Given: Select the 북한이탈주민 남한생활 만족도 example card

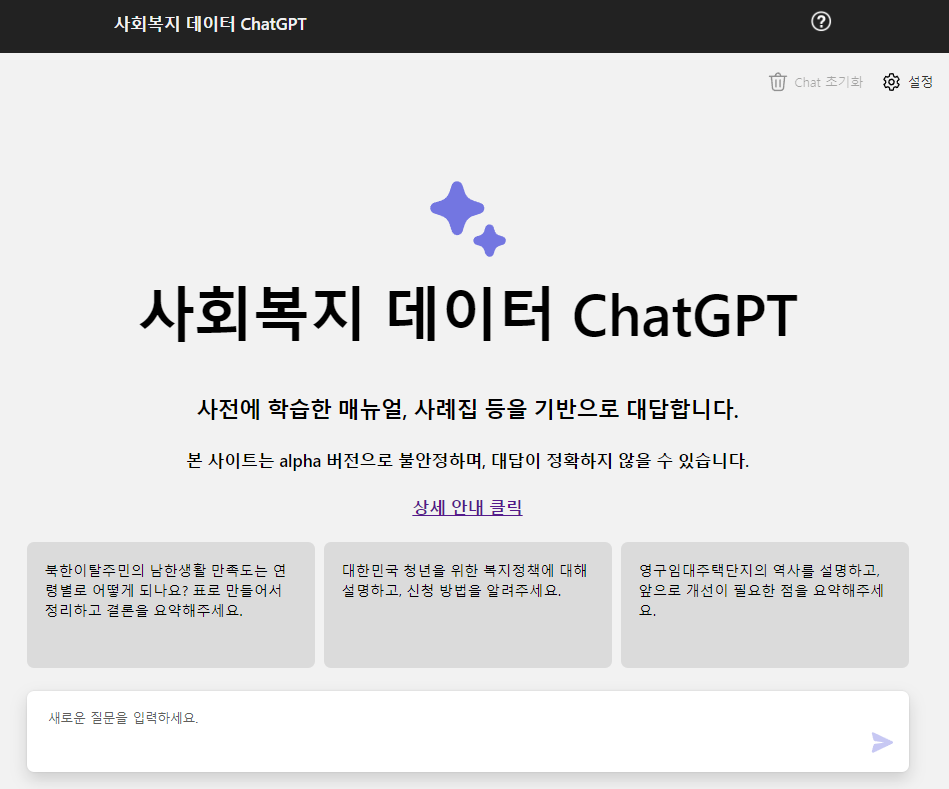Looking at the screenshot, I should (x=171, y=605).
